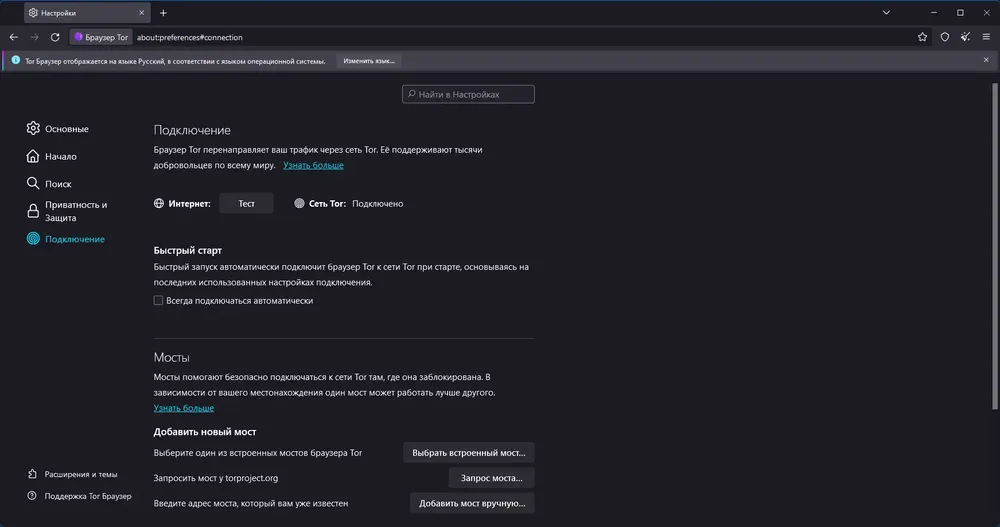
Task: Bookmark this page with the star icon
Action: [922, 37]
